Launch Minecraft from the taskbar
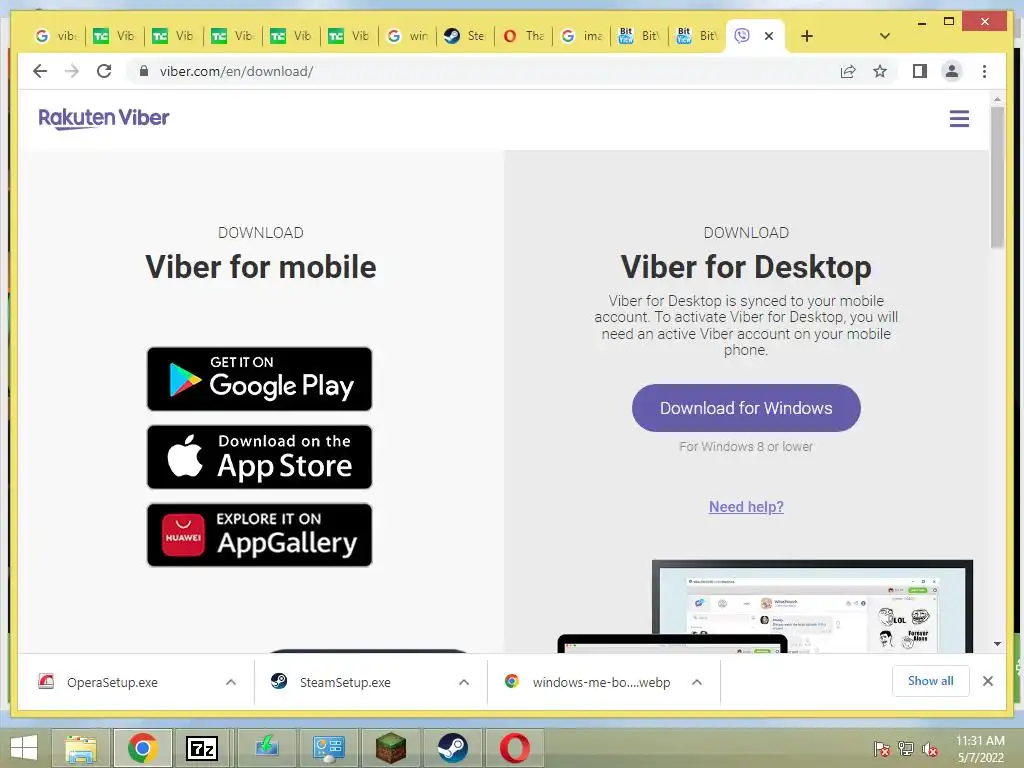Image resolution: width=1024 pixels, height=768 pixels. [x=390, y=748]
